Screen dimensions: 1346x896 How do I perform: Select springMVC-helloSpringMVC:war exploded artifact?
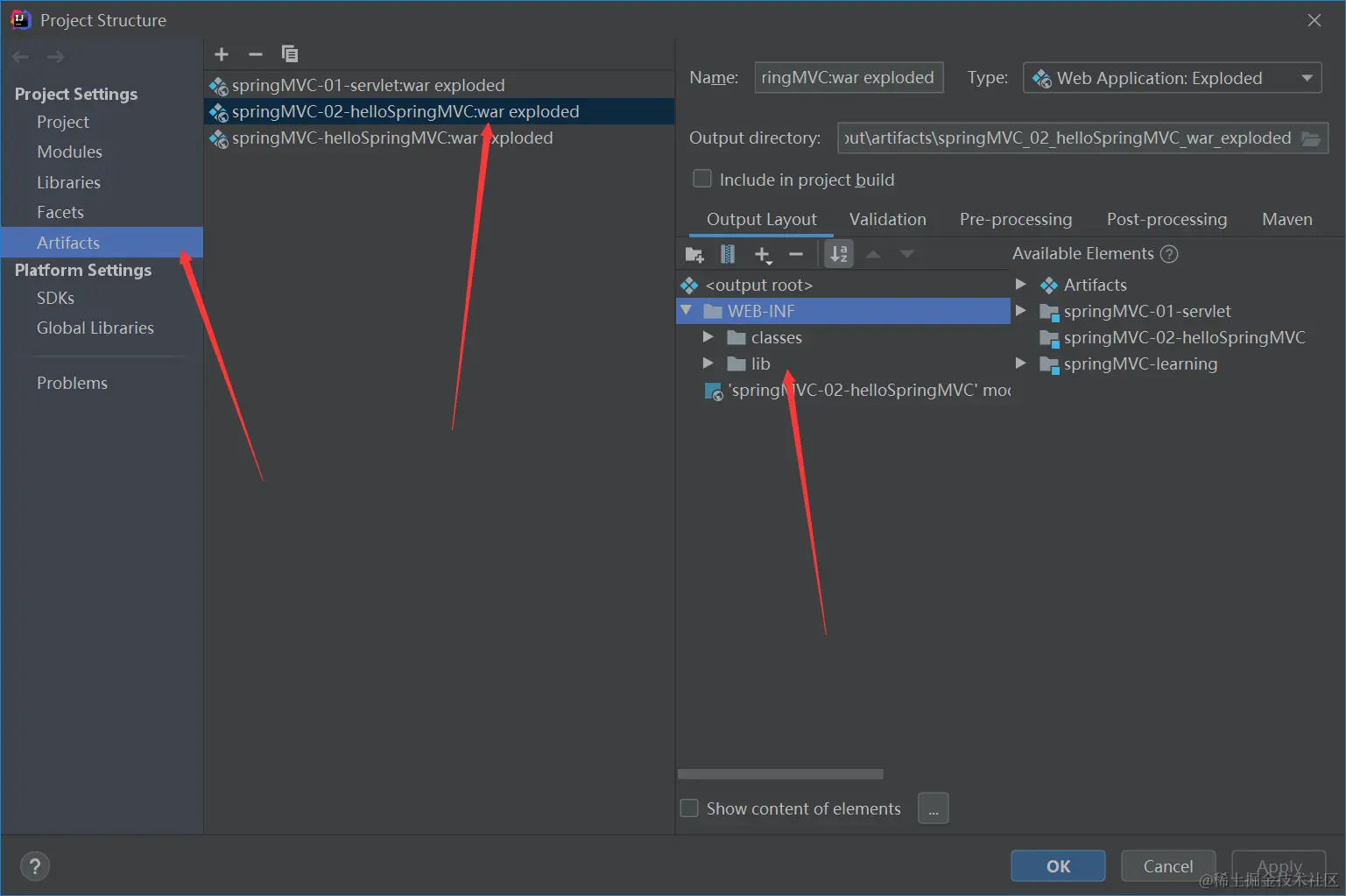pyautogui.click(x=439, y=138)
